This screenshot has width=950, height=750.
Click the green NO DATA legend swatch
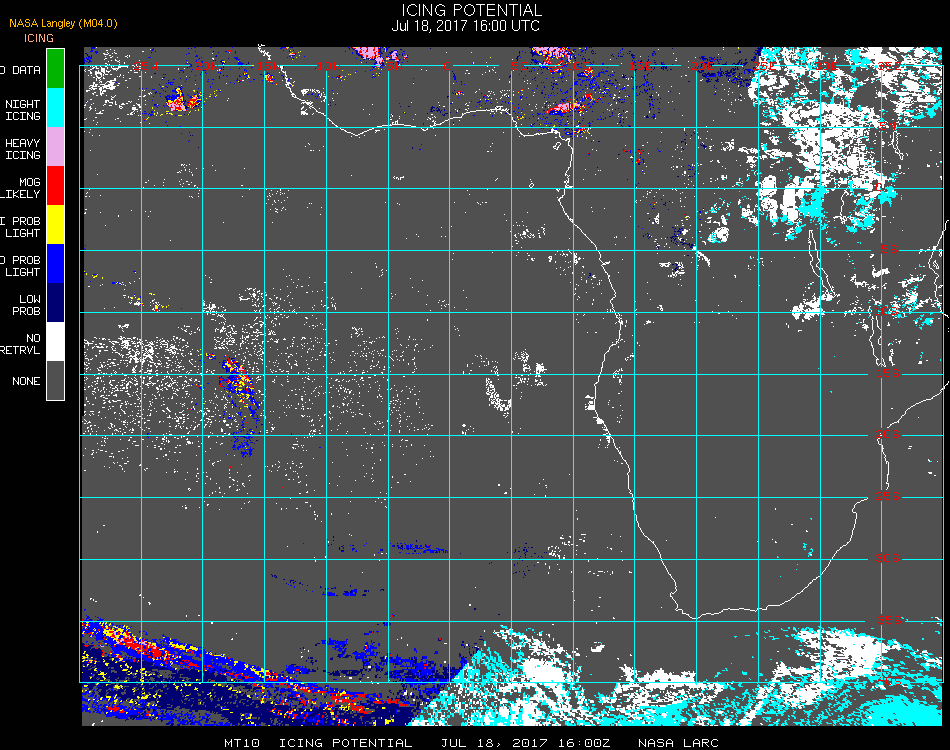click(55, 68)
